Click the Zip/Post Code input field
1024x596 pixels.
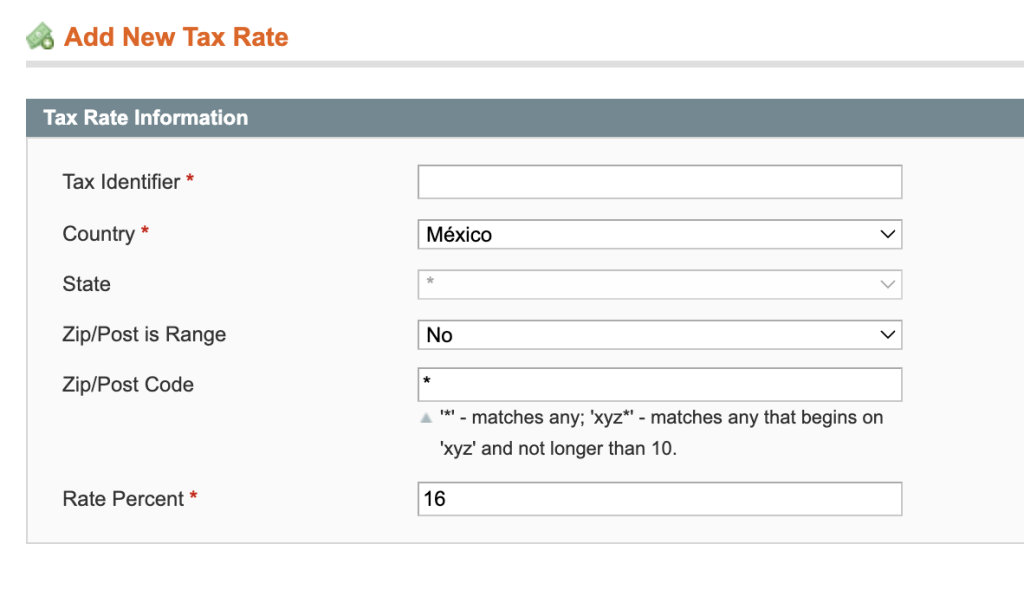pyautogui.click(x=660, y=384)
